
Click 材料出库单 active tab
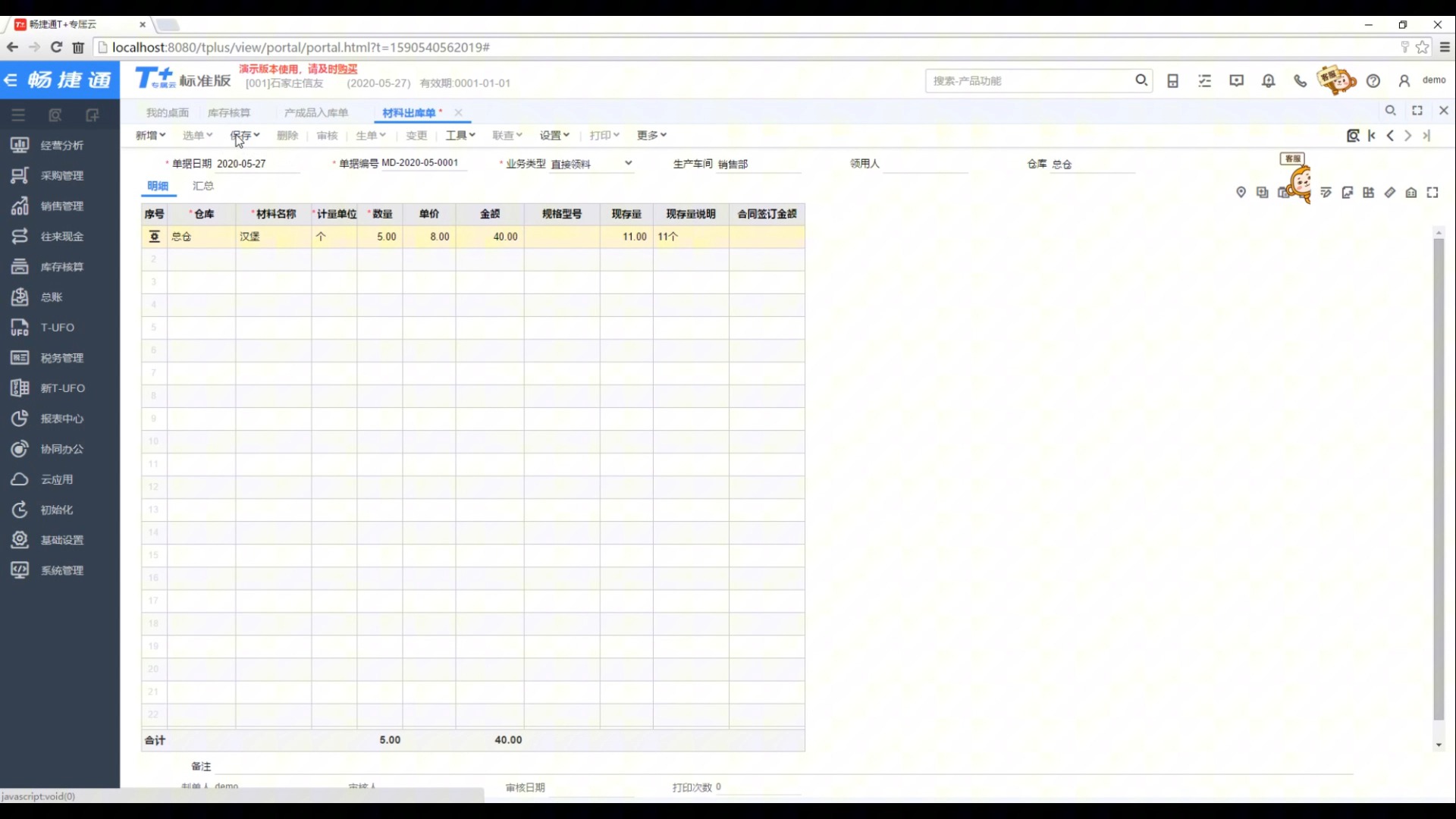click(409, 112)
